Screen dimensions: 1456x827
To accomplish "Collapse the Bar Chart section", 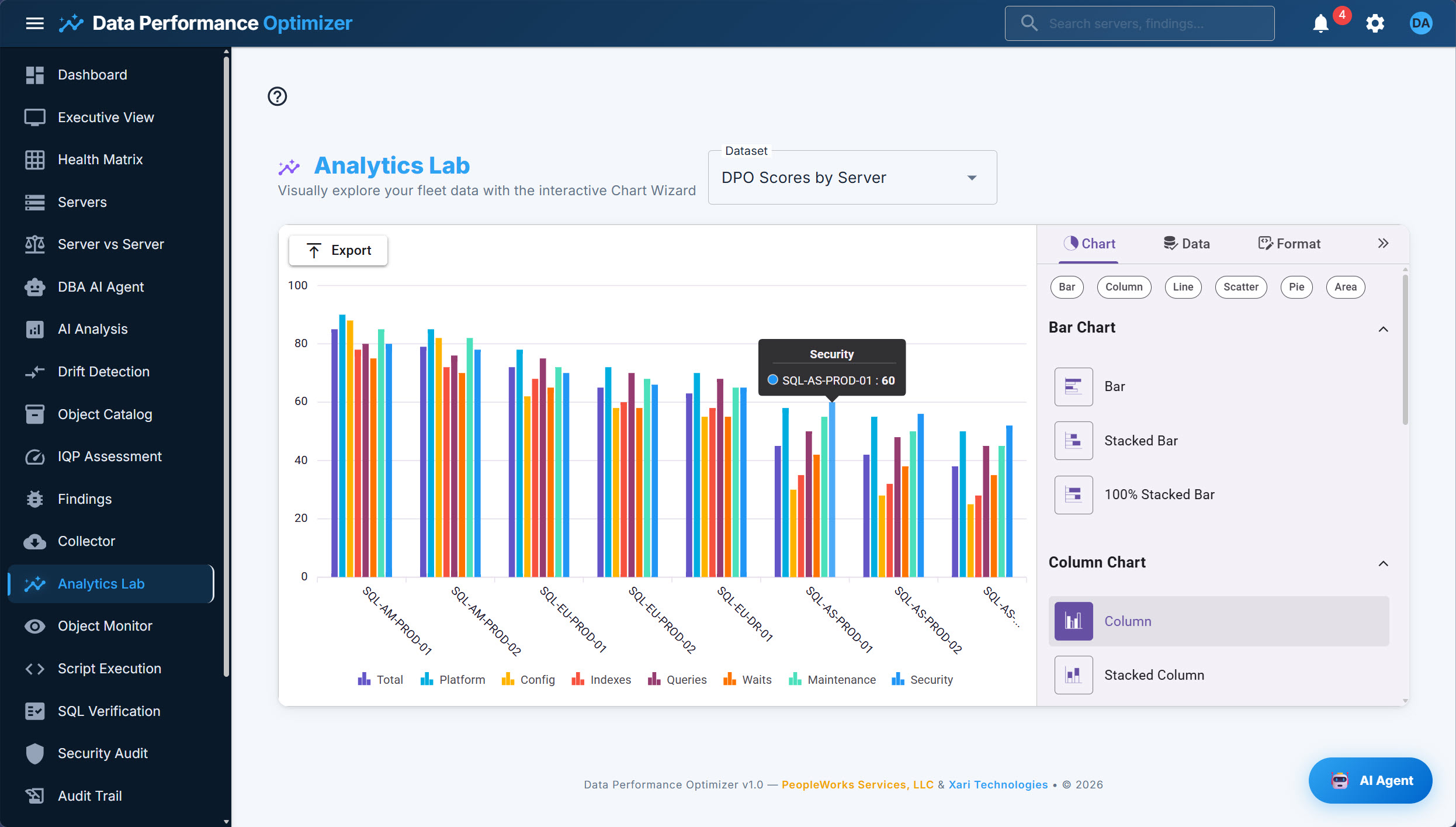I will 1384,328.
